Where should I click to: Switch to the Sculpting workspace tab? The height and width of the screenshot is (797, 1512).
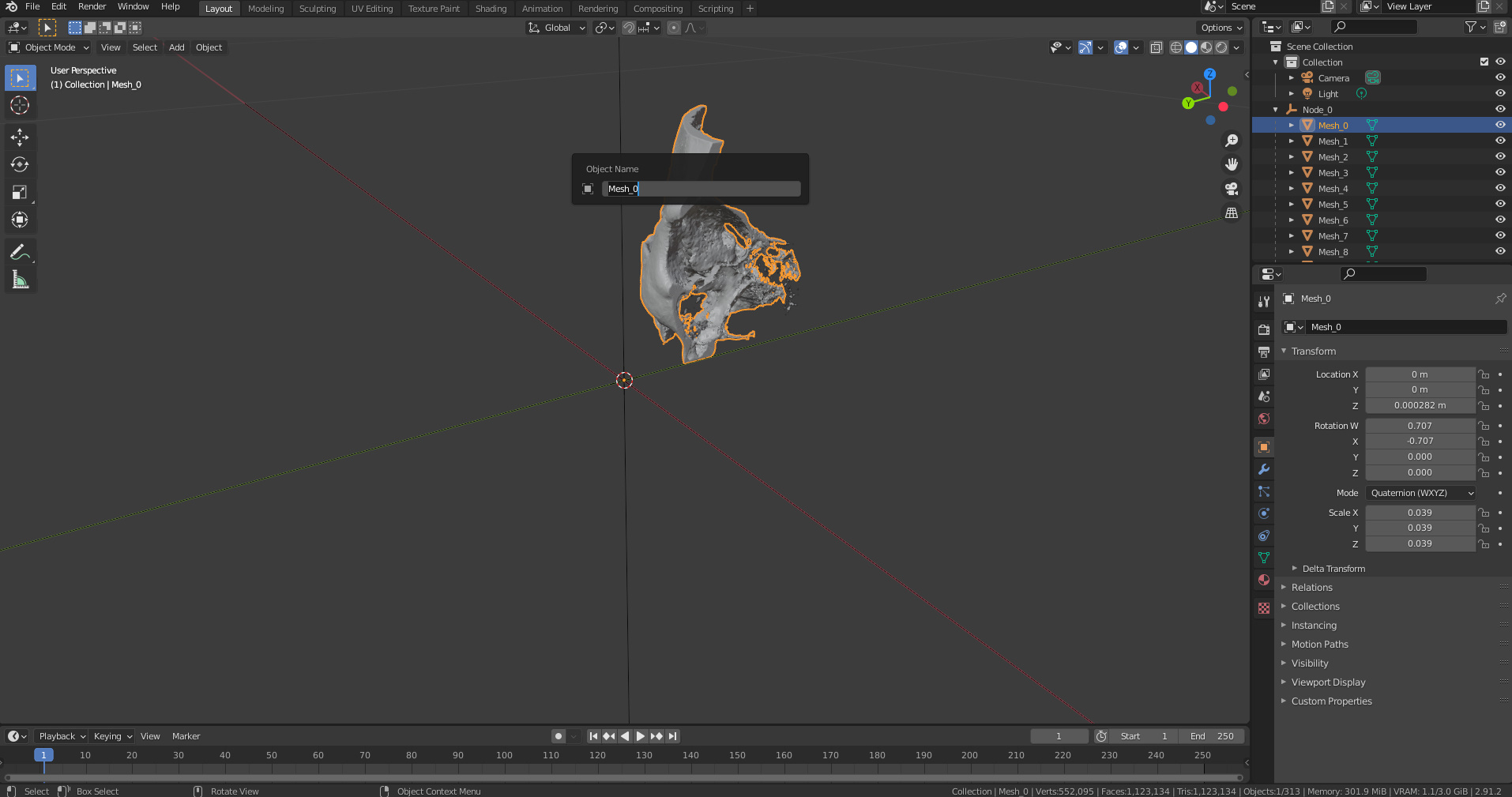pyautogui.click(x=317, y=9)
